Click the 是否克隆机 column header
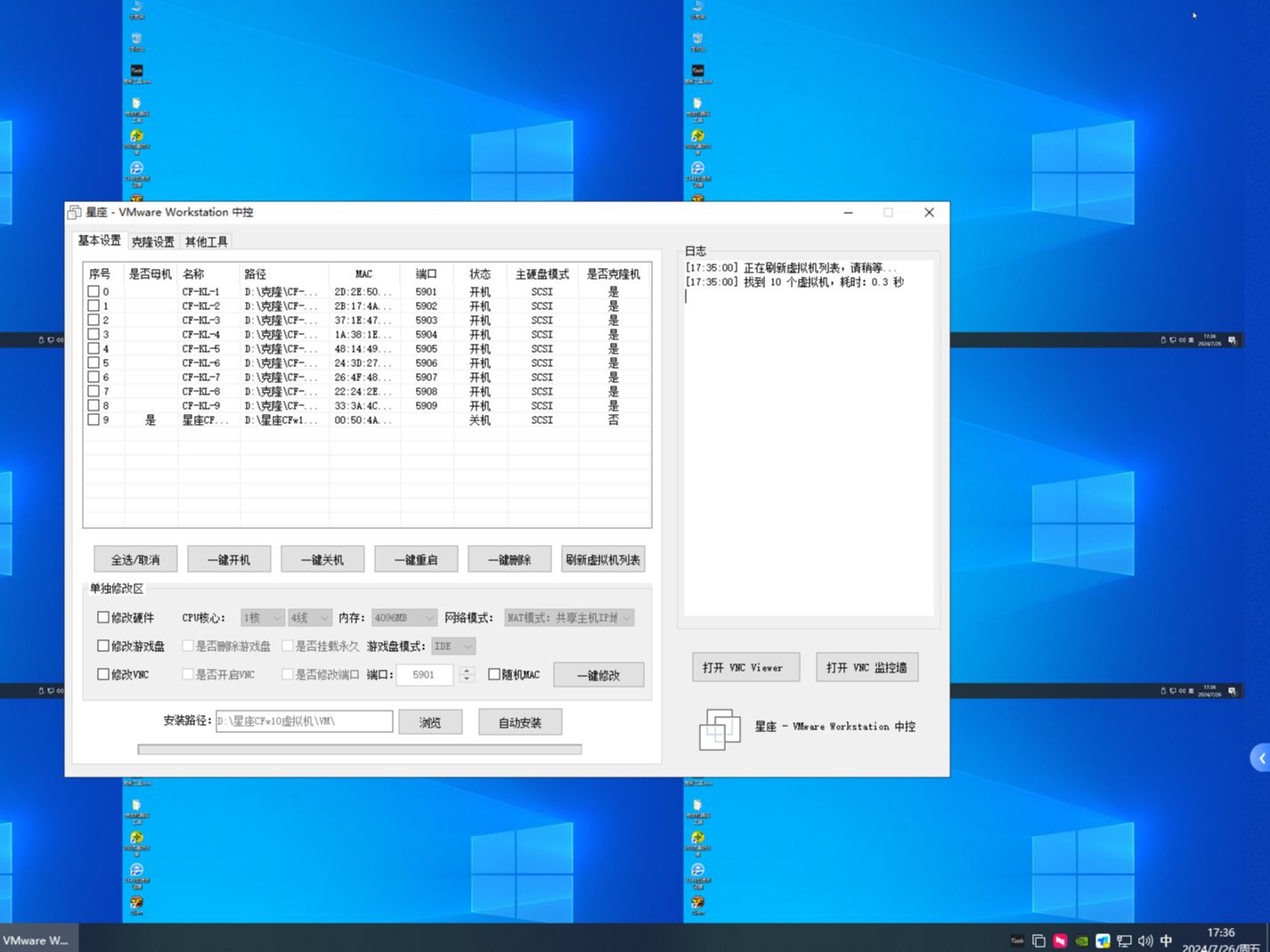The image size is (1270, 952). [614, 273]
